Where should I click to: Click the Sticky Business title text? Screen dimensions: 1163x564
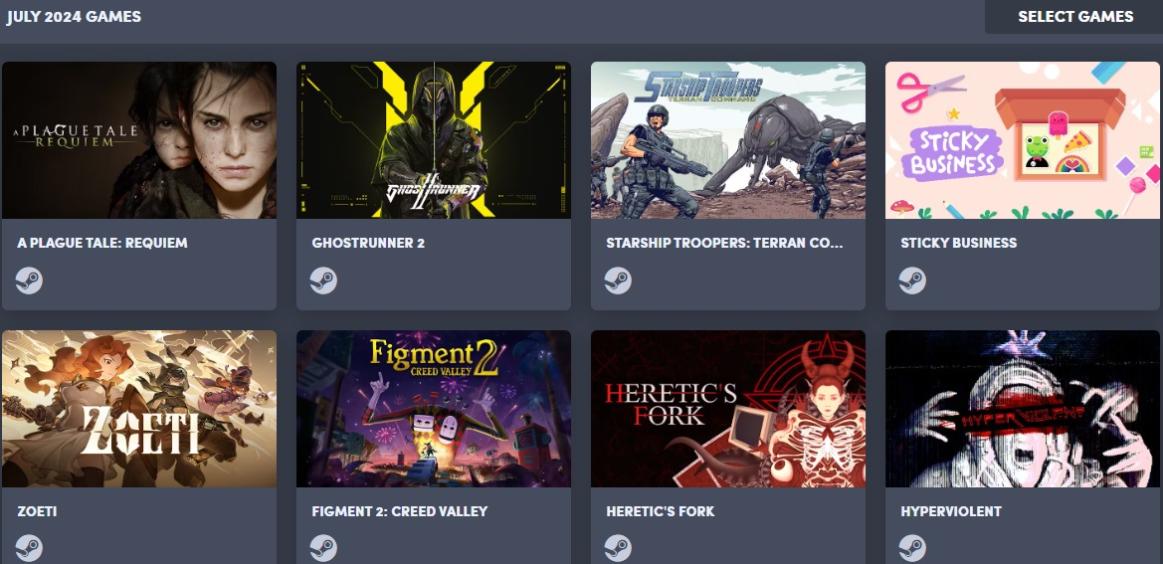[x=958, y=243]
